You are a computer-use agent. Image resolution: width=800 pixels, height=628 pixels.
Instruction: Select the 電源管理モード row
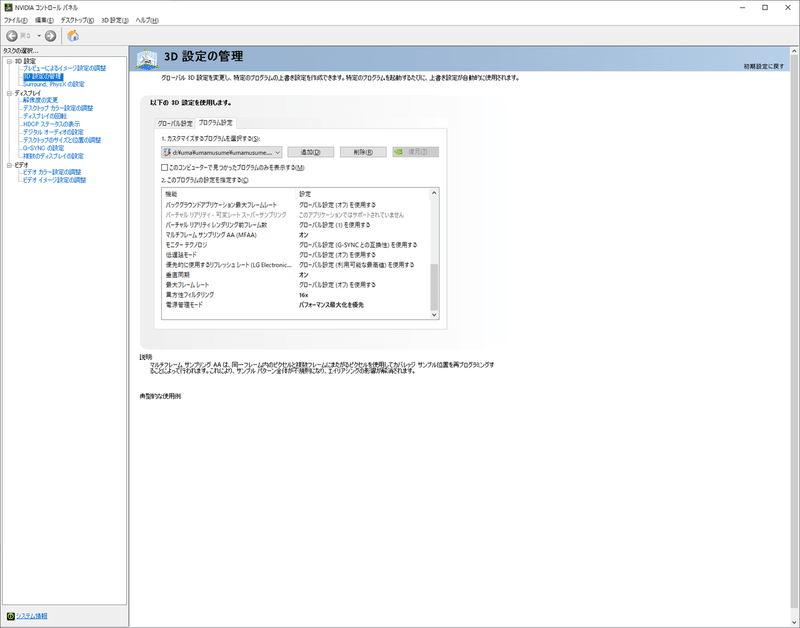pos(296,305)
